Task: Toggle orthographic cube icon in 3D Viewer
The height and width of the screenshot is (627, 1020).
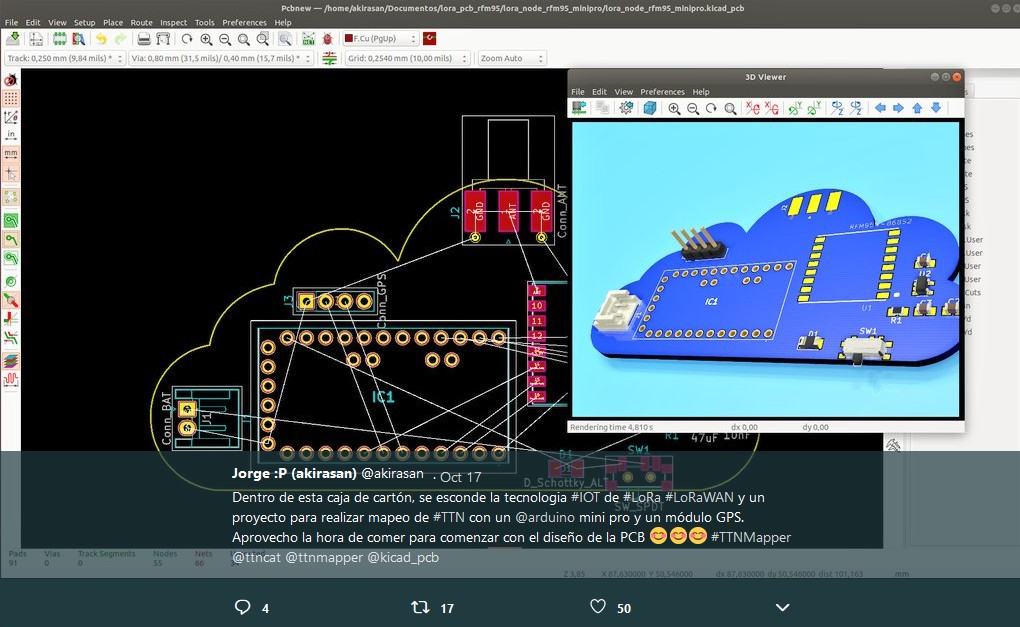Action: 649,108
